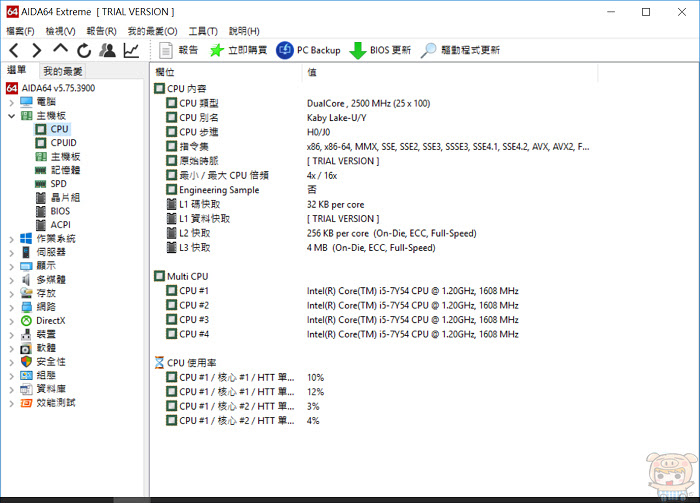Open the 說明(H) menu
Screen dimensions: 700x503
tap(244, 31)
